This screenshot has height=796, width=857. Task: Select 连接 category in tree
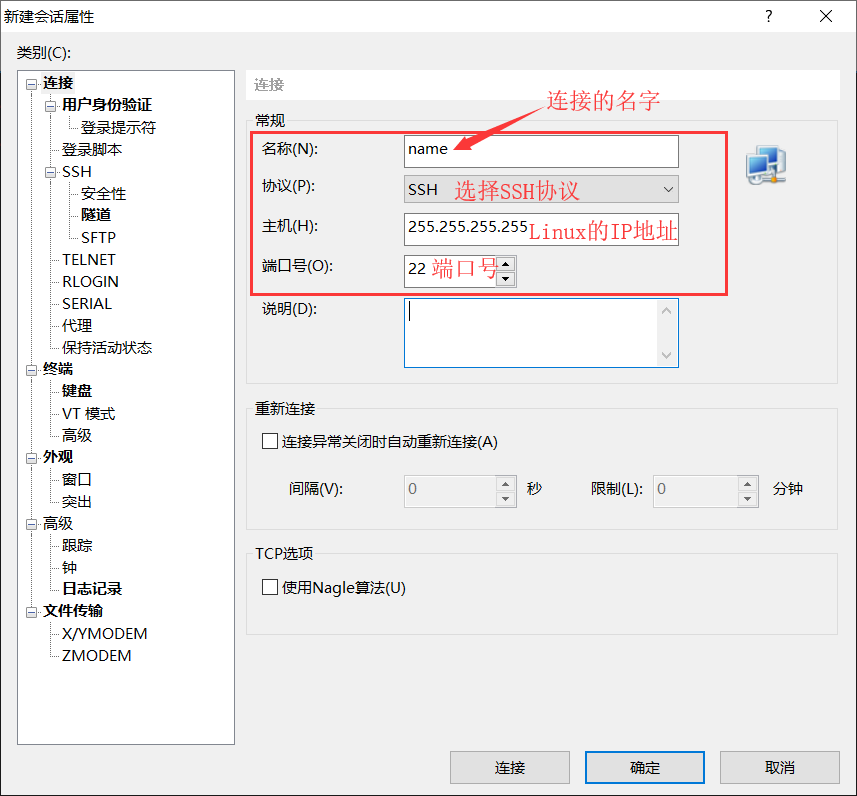58,83
